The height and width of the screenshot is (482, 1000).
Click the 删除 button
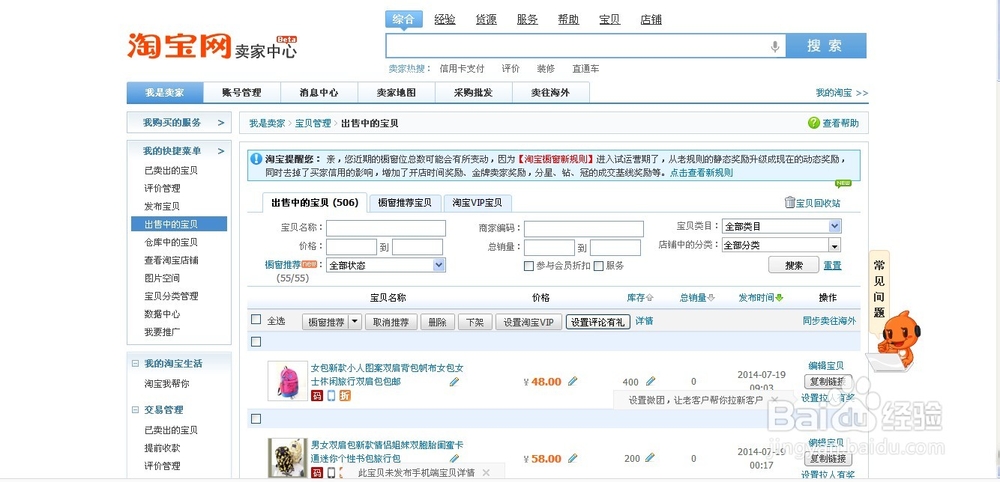click(438, 322)
